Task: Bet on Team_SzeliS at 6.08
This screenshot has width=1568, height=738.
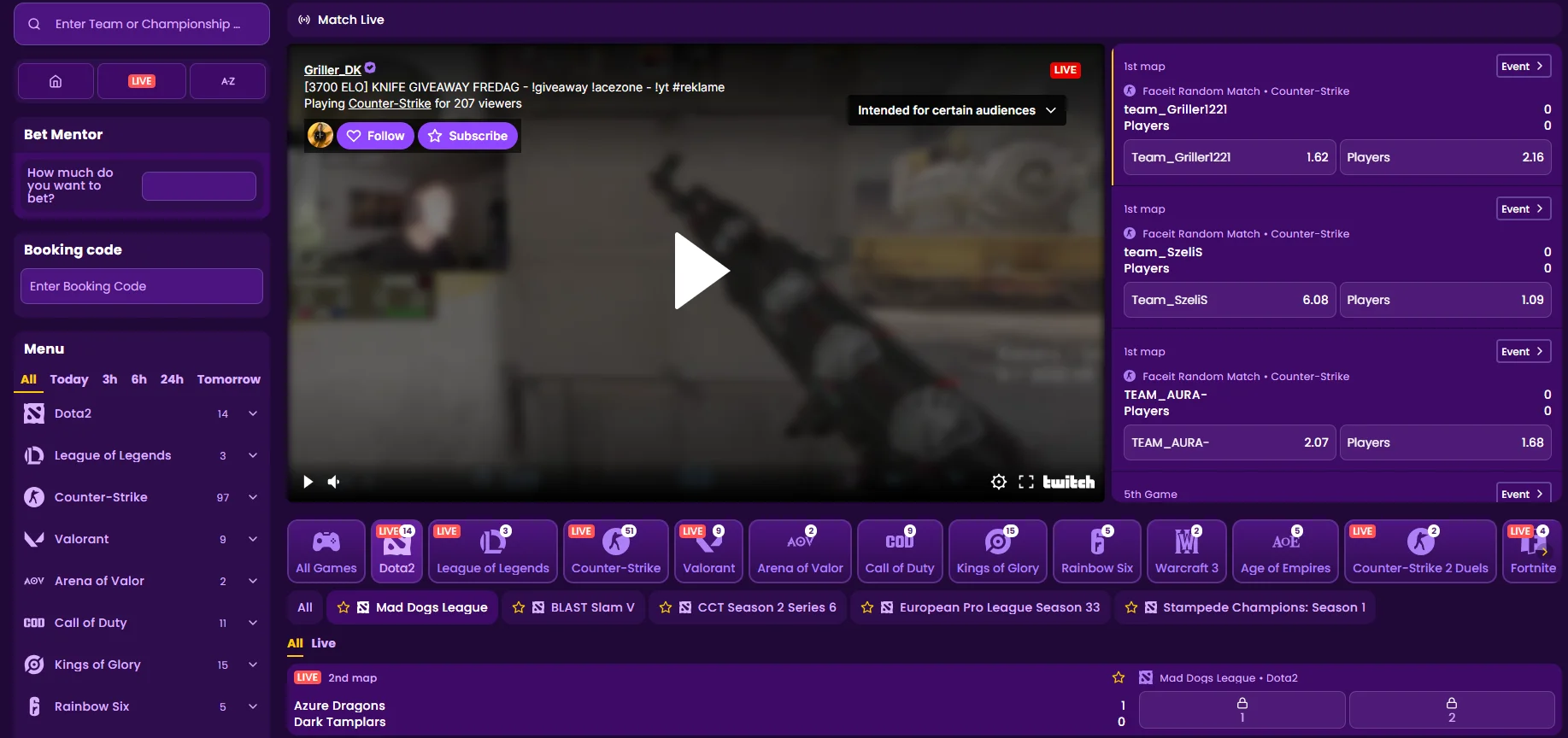Action: [x=1229, y=300]
